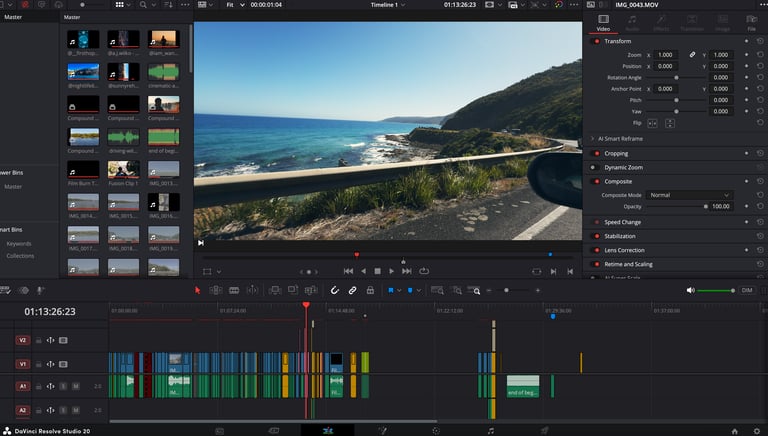Open the viewer Fit zoom dropdown
Viewport: 768px width, 436px height.
(x=233, y=5)
